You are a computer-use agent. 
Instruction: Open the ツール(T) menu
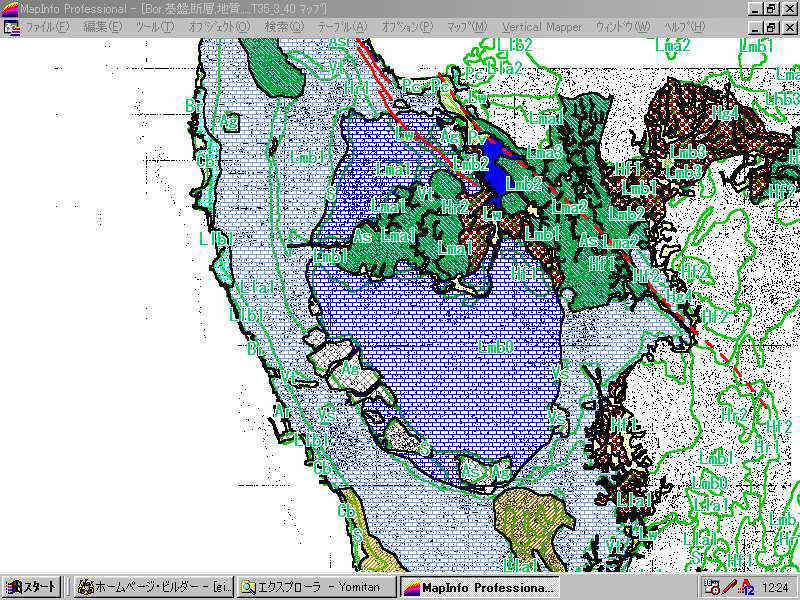154,27
